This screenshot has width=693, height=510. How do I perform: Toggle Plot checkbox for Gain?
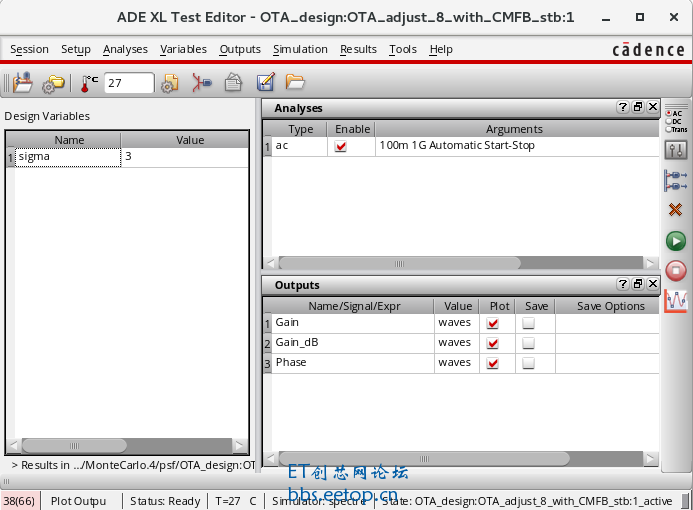tap(493, 323)
